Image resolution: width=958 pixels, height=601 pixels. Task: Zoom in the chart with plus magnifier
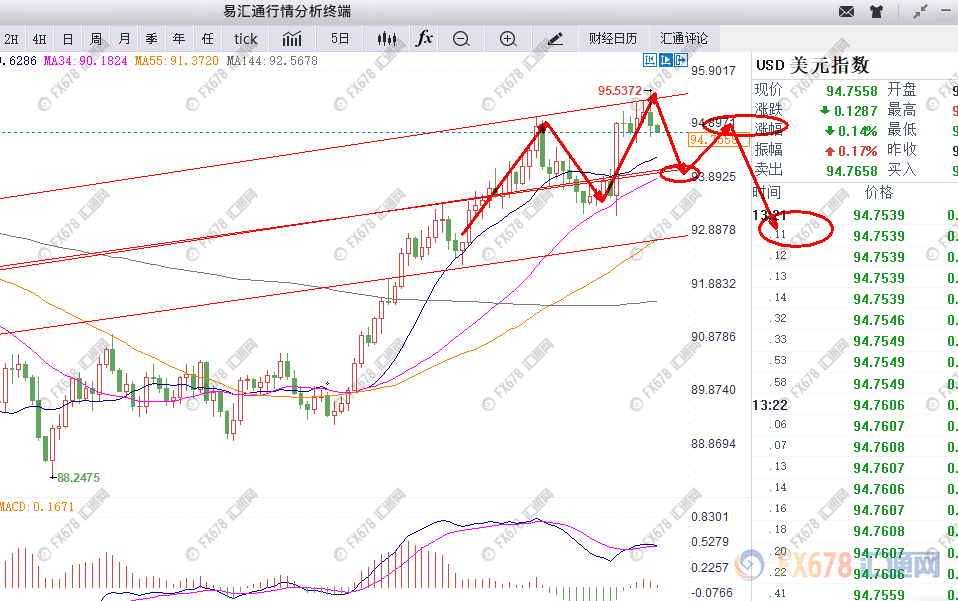pyautogui.click(x=508, y=39)
